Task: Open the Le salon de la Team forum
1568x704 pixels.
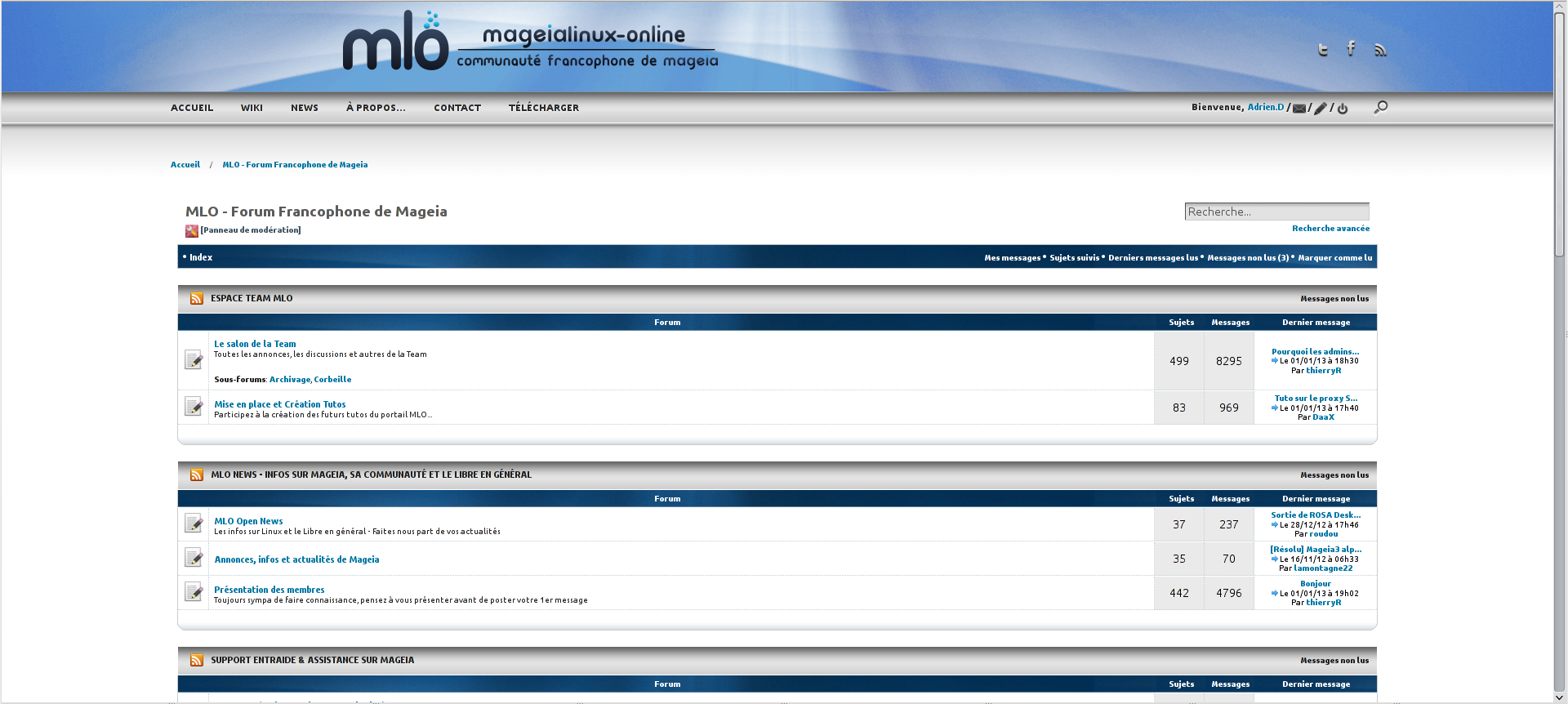Action: click(x=255, y=345)
